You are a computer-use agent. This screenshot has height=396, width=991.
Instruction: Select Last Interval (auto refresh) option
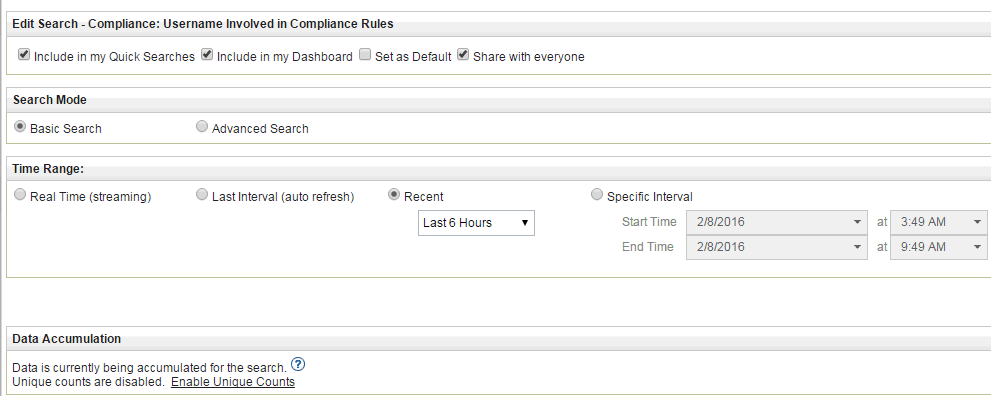[202, 195]
